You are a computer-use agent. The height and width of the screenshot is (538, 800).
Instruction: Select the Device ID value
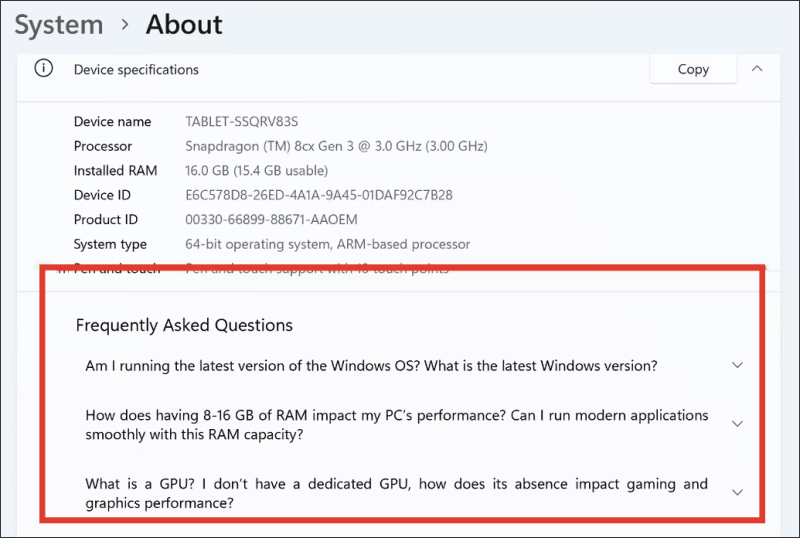(x=319, y=195)
